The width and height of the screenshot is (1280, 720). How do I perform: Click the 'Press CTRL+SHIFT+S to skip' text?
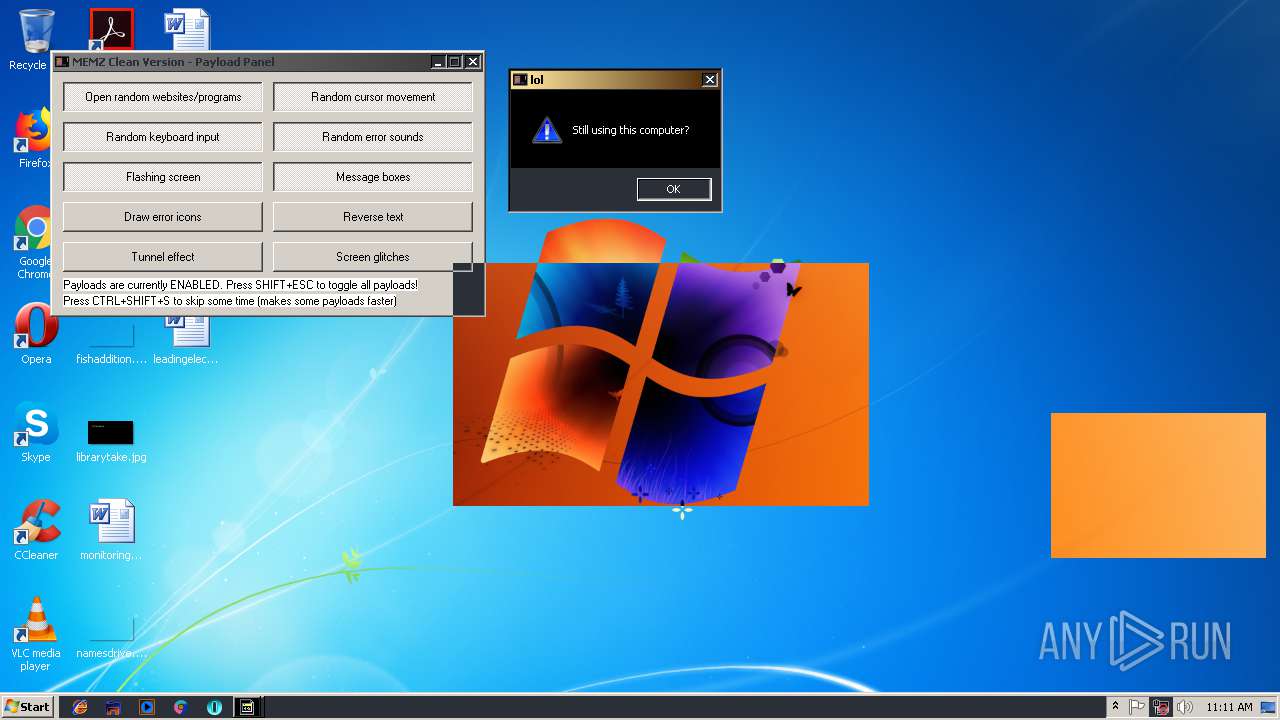tap(230, 301)
